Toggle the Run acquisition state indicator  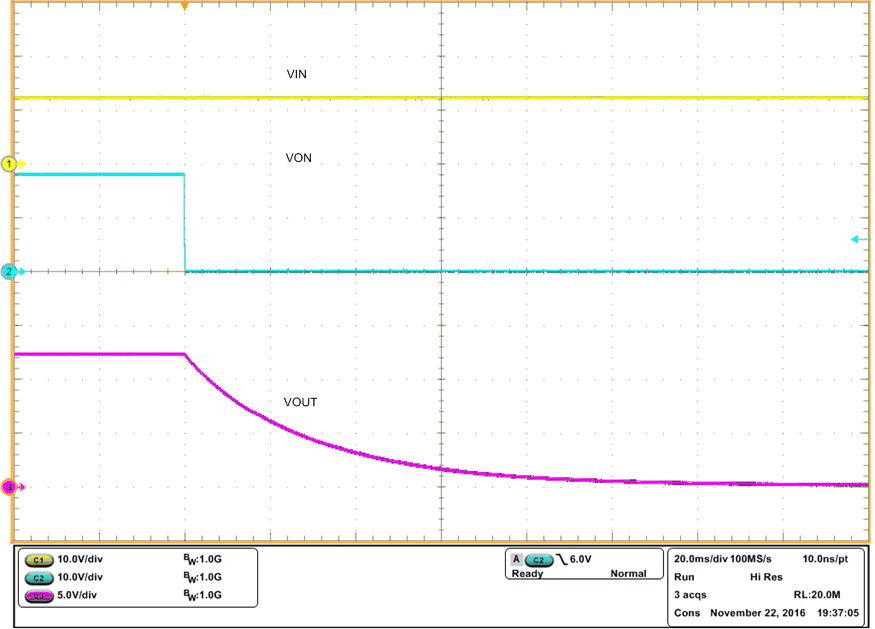pos(683,578)
